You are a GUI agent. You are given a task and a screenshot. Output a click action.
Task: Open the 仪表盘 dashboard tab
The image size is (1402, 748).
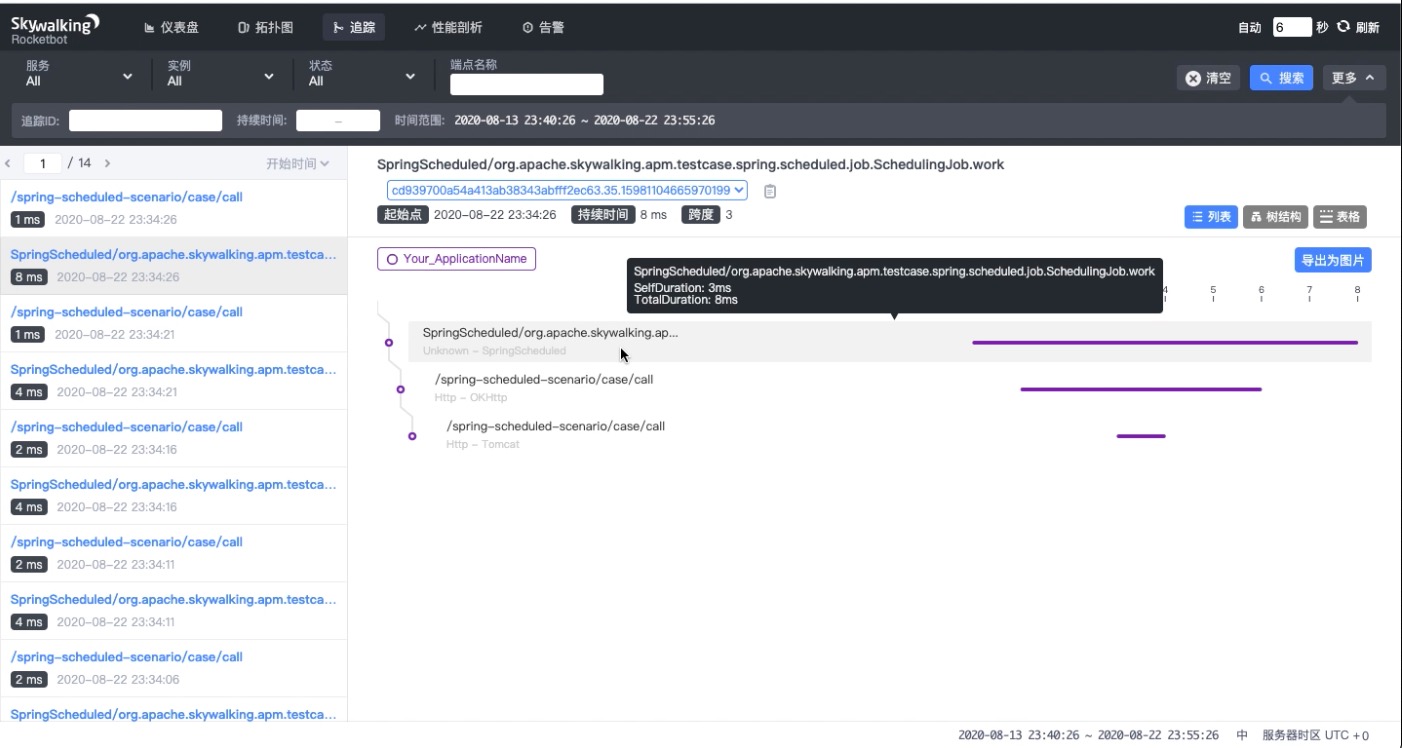pyautogui.click(x=171, y=28)
